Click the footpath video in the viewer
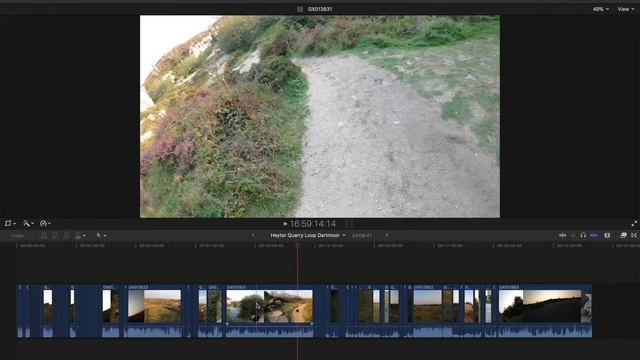Screen dimensions: 640x360 click(320, 116)
